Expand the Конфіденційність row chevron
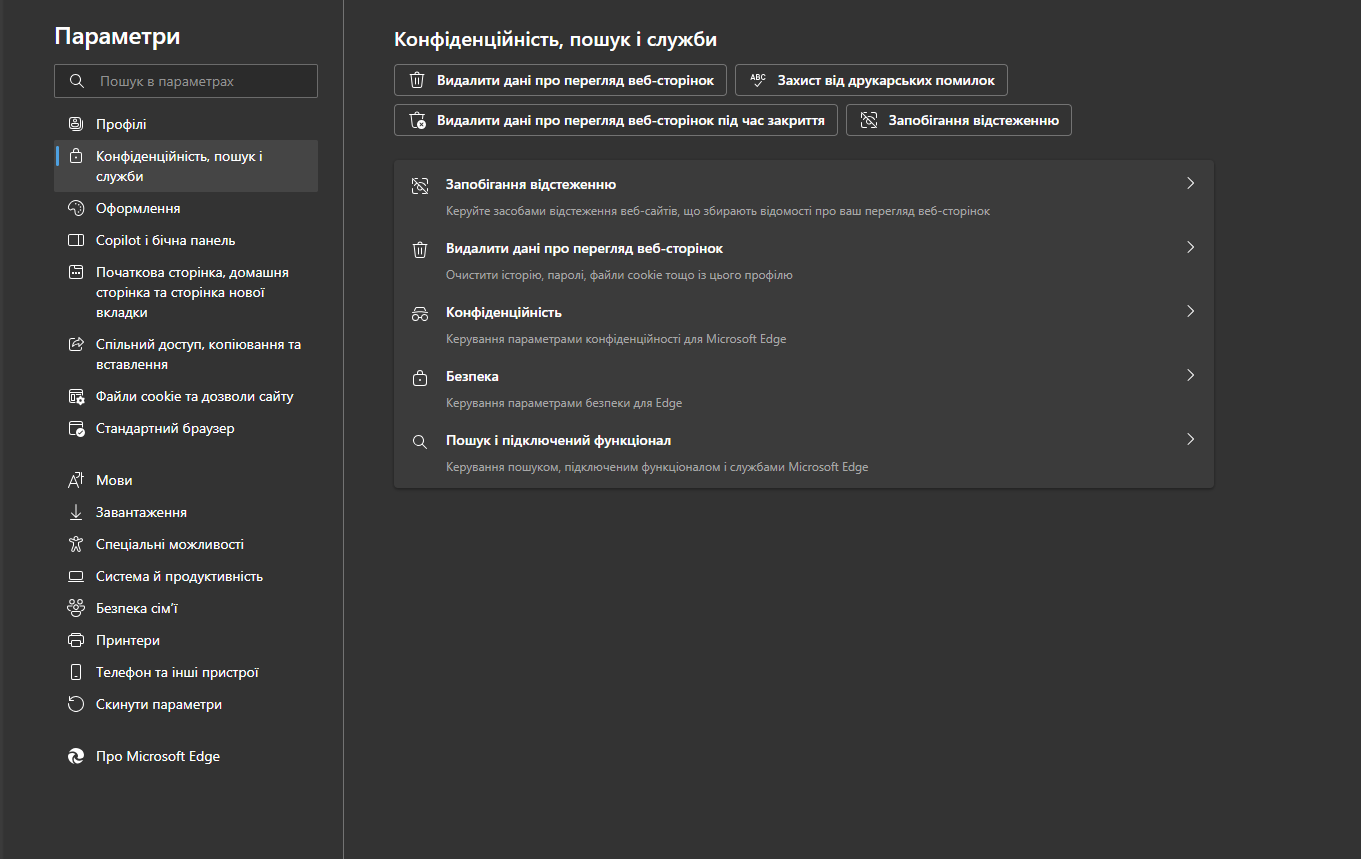This screenshot has height=859, width=1361. tap(1190, 312)
